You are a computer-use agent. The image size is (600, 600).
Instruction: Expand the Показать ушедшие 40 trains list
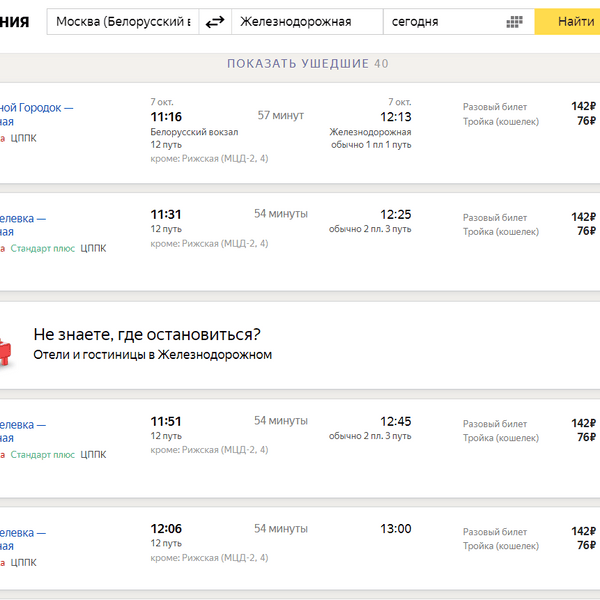click(x=307, y=64)
